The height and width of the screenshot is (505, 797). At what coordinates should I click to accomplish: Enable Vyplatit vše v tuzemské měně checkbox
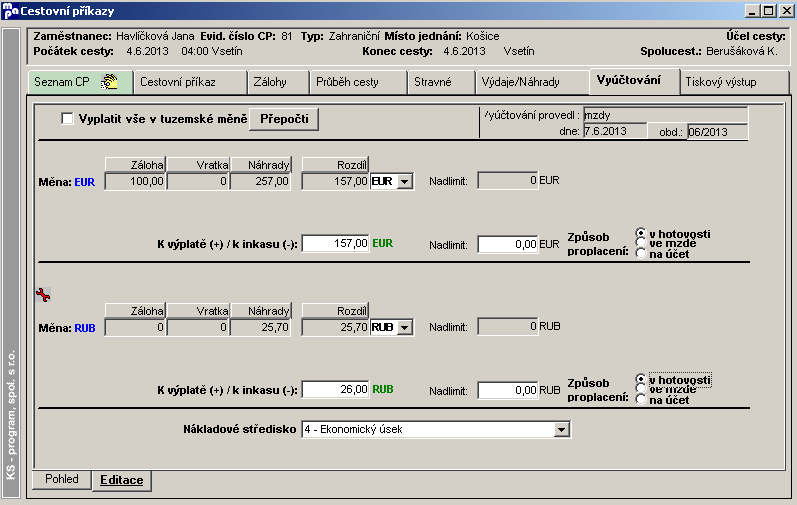[67, 118]
